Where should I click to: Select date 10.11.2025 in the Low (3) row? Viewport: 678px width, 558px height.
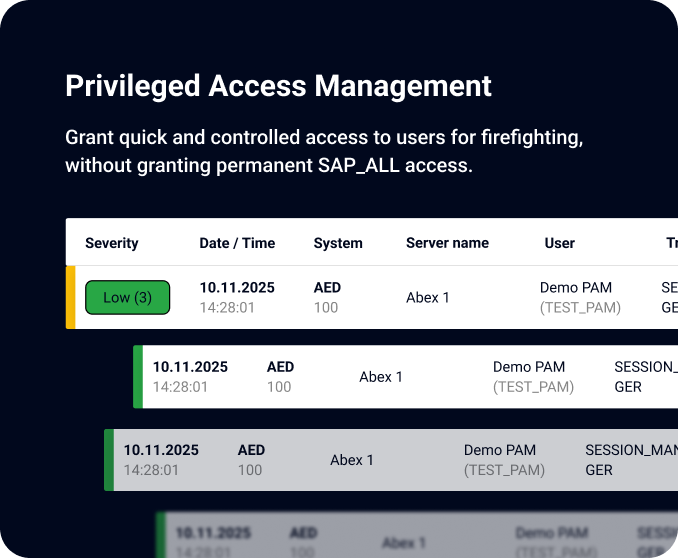[237, 288]
